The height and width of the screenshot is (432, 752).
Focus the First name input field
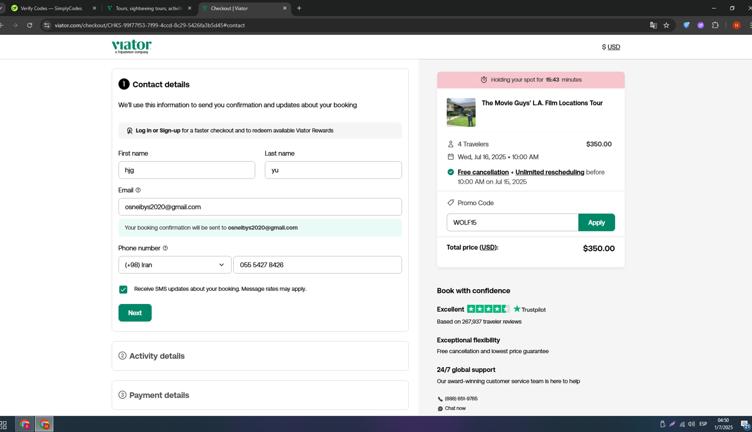[x=187, y=170]
